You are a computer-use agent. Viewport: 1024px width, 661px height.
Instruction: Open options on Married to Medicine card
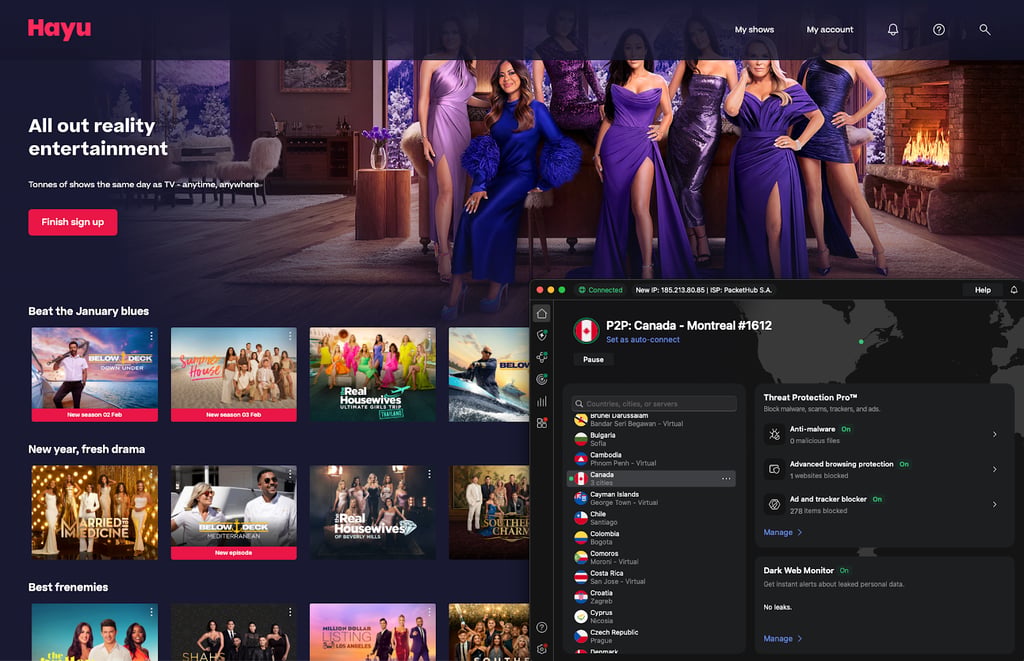(152, 474)
